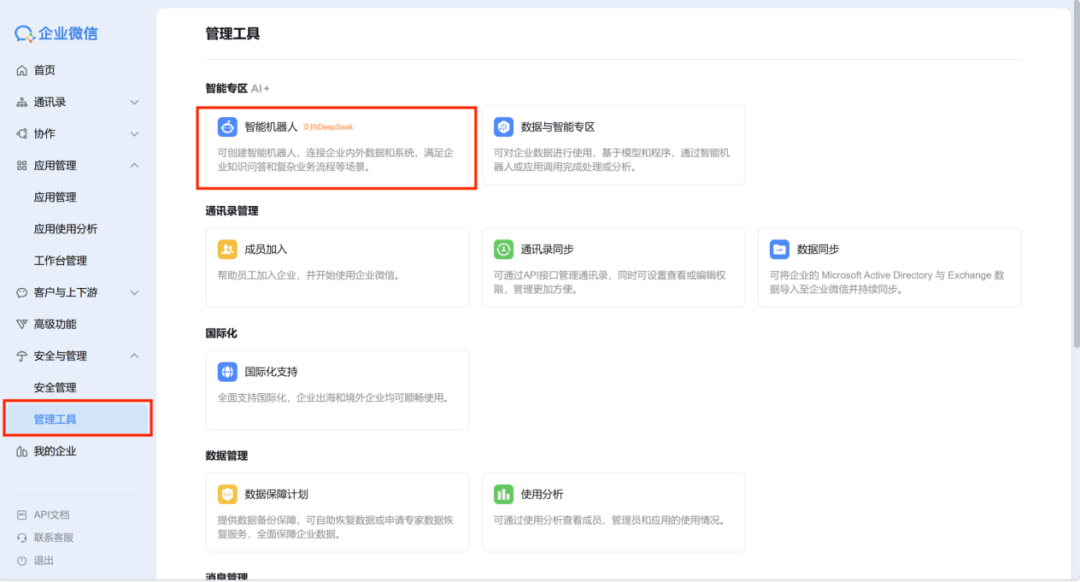Image resolution: width=1080 pixels, height=582 pixels.
Task: Collapse the 应用管理 section chevron
Action: [134, 165]
